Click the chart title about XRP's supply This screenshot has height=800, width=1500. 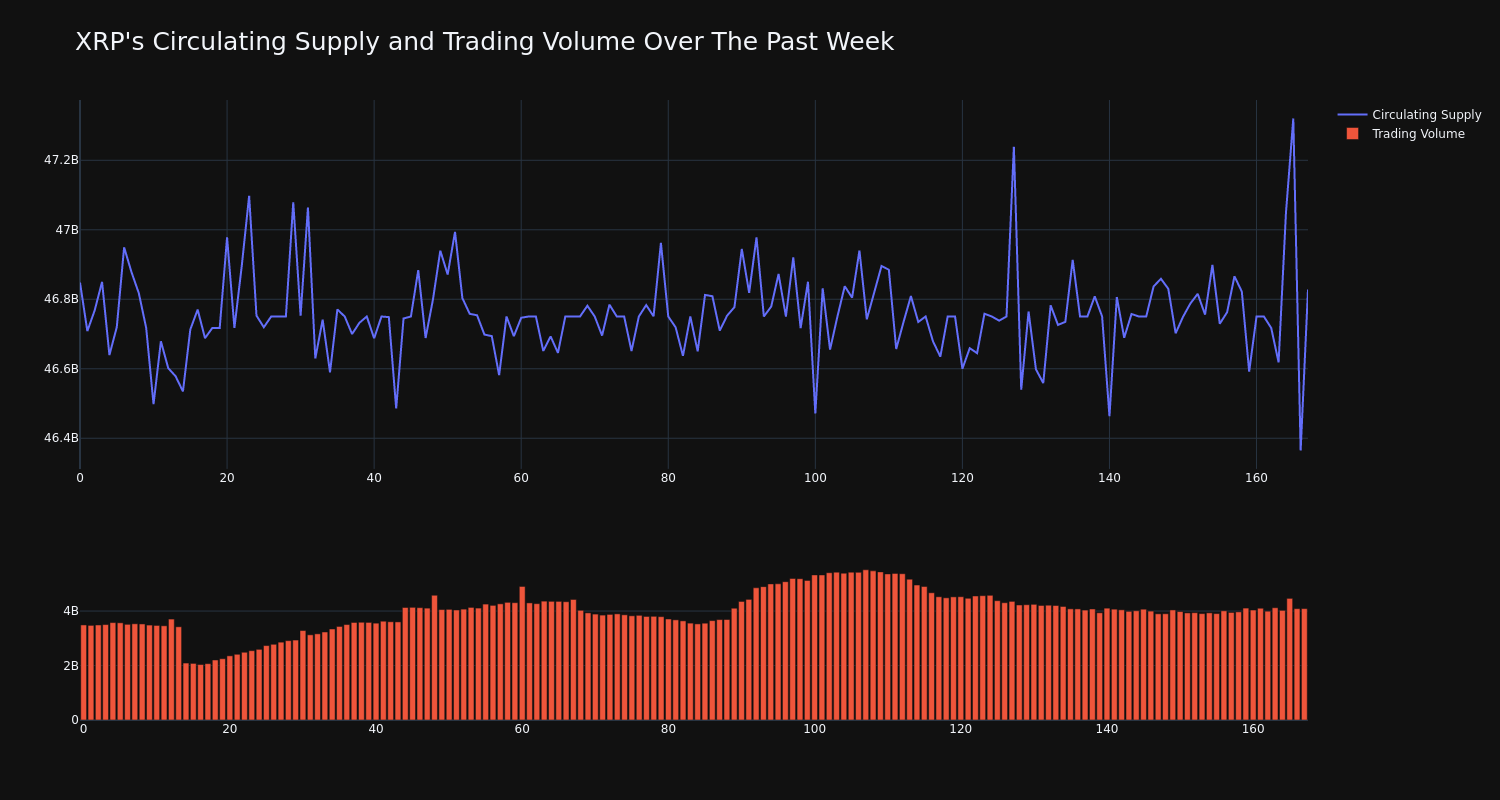tap(484, 42)
